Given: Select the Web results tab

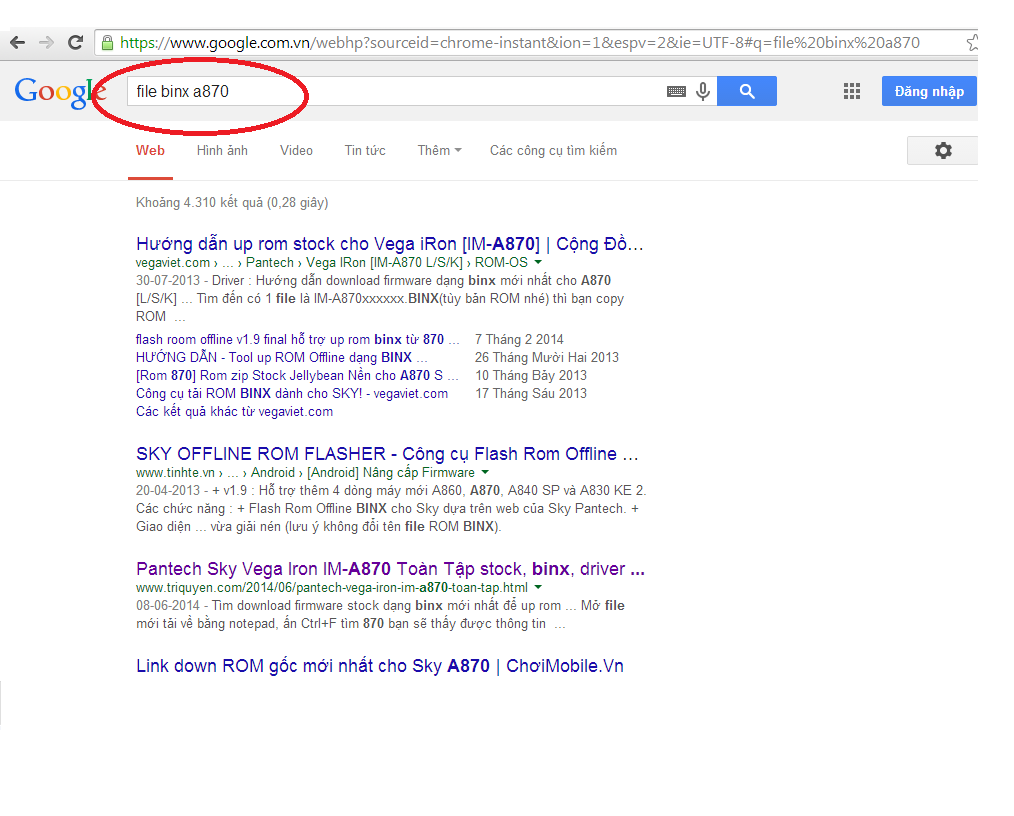Looking at the screenshot, I should click(x=150, y=151).
